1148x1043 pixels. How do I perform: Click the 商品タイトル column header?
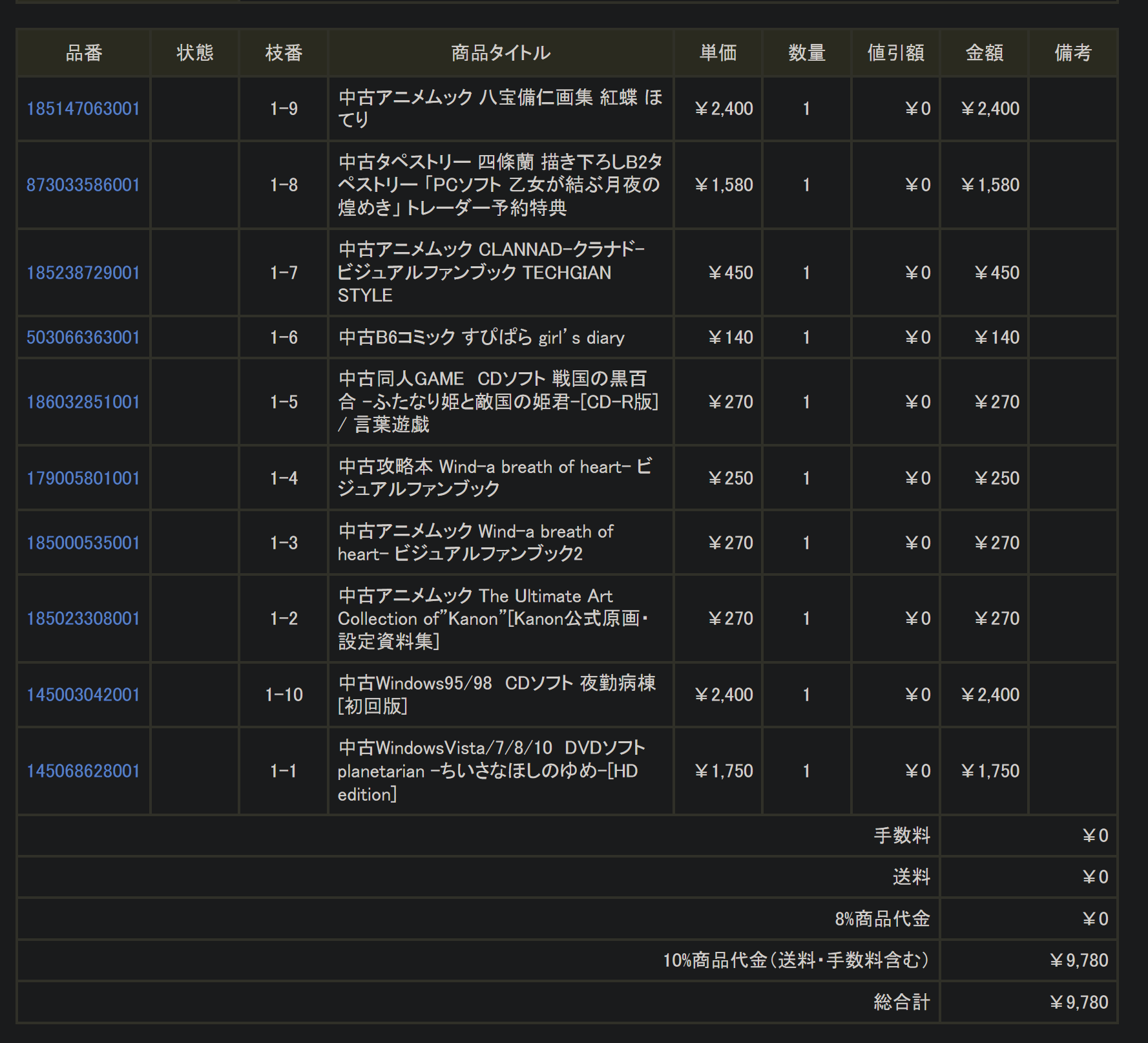501,53
